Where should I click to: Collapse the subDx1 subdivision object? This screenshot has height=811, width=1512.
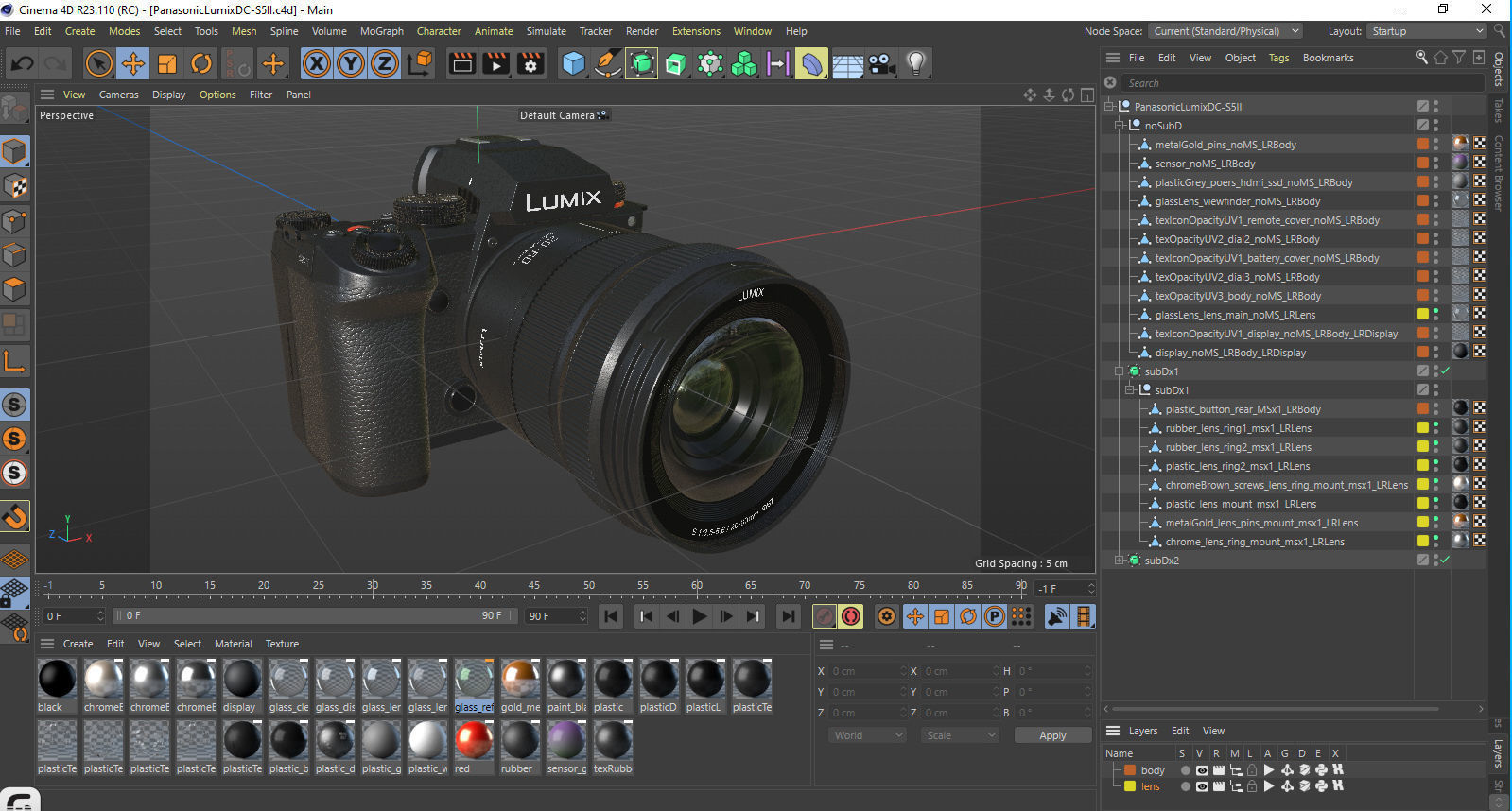pyautogui.click(x=1120, y=371)
